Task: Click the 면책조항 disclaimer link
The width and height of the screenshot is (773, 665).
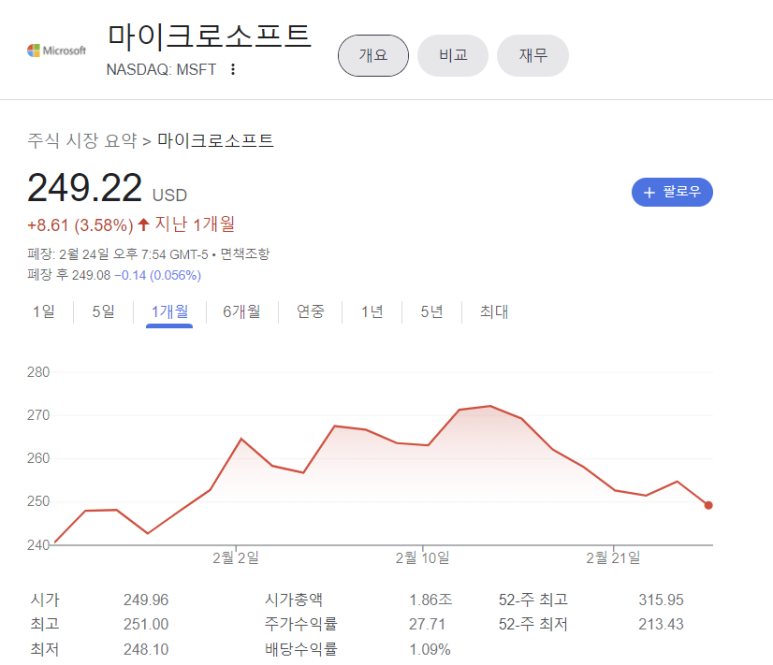Action: (x=245, y=254)
